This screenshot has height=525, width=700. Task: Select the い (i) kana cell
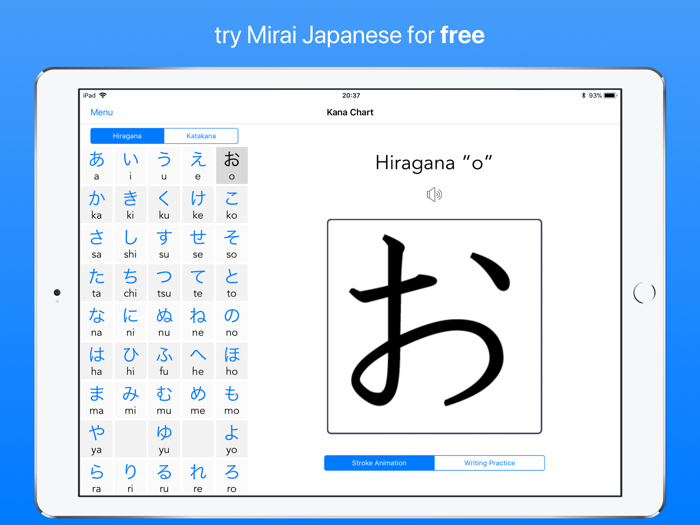130,166
